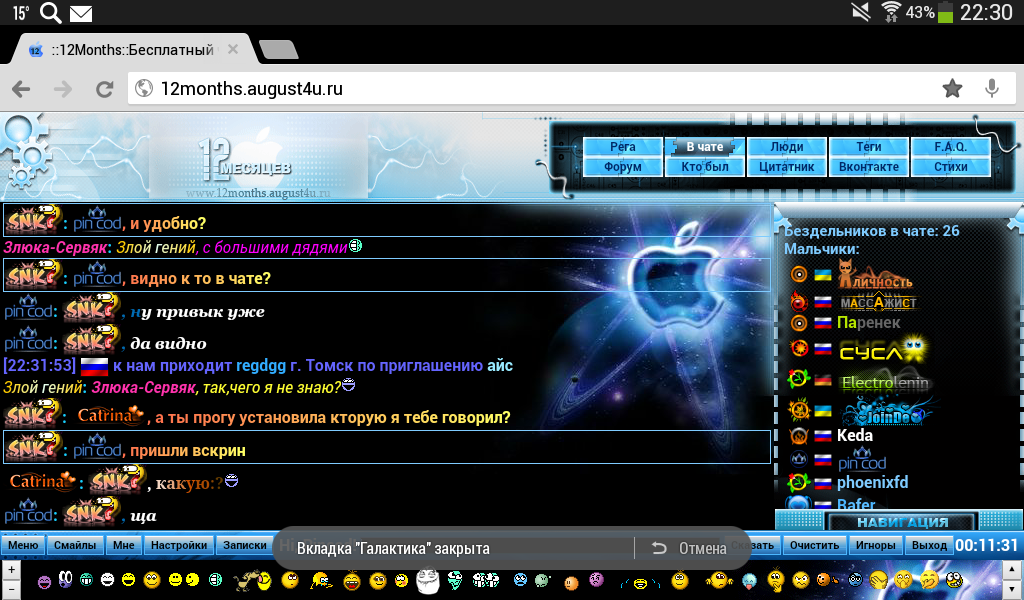Select the В чате navigation button
The image size is (1024, 600).
[x=705, y=147]
